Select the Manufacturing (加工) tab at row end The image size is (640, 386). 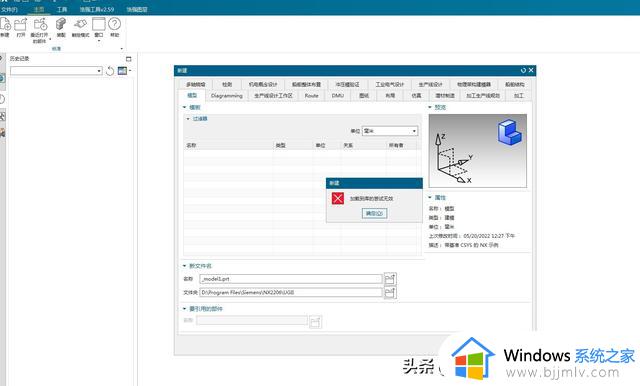(x=518, y=95)
